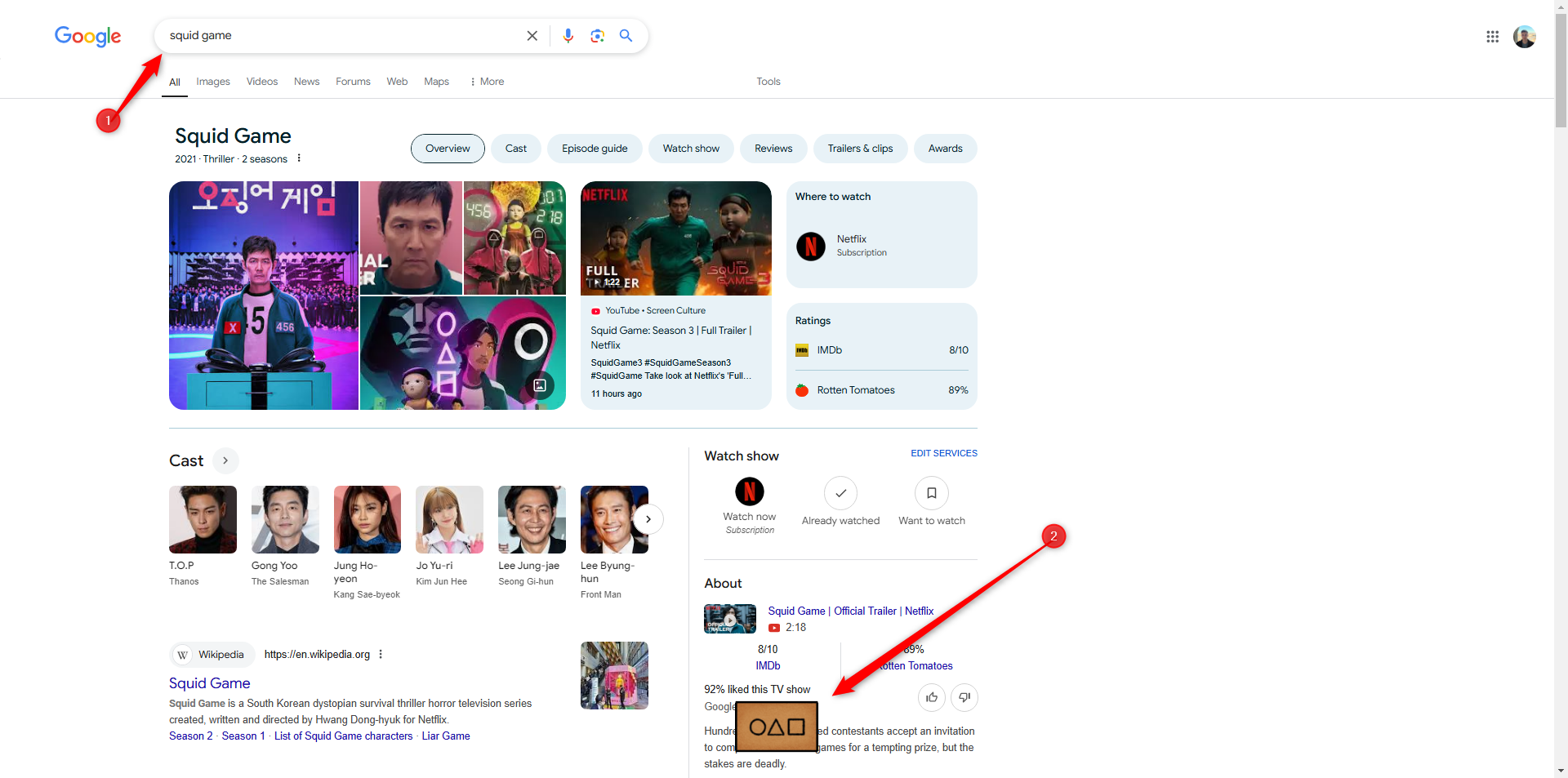Open more options beside '2 seasons'
Screen dimensions: 1568x778
pos(299,158)
